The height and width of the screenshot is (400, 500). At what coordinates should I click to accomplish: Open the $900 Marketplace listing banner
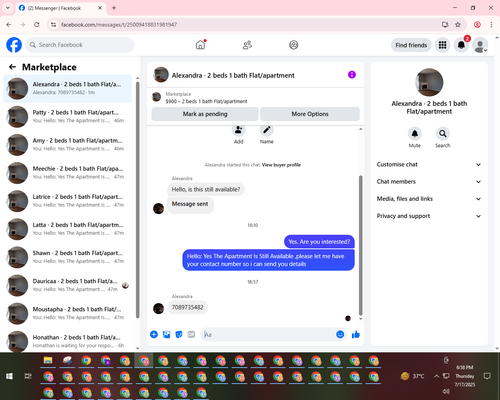(x=255, y=97)
